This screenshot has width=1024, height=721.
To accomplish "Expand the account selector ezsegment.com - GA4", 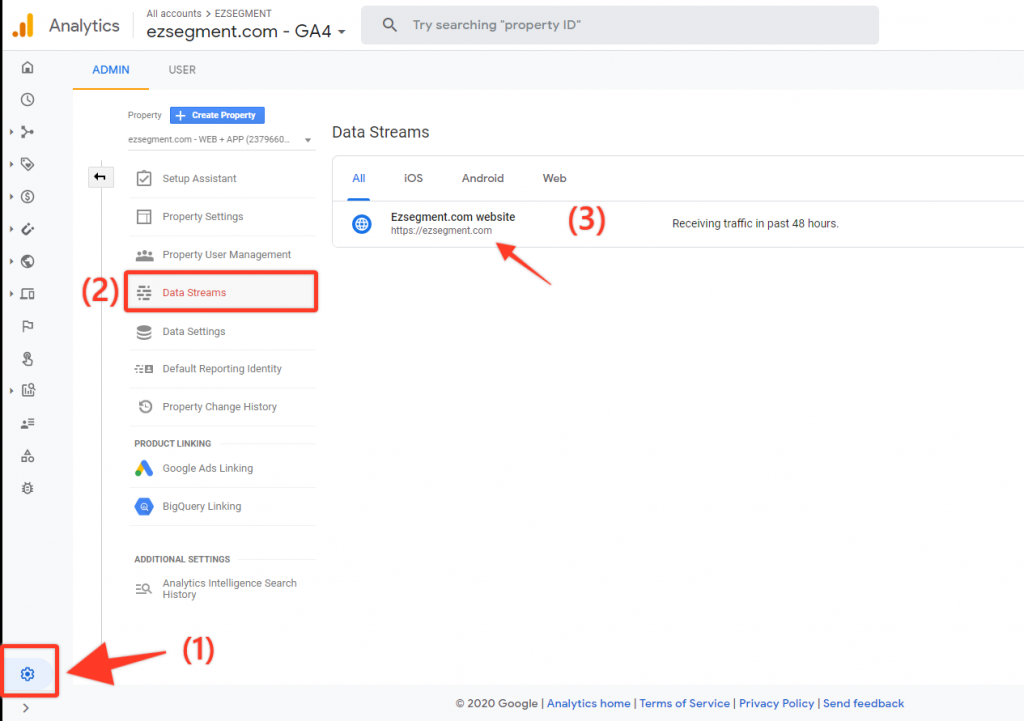I will [x=246, y=31].
